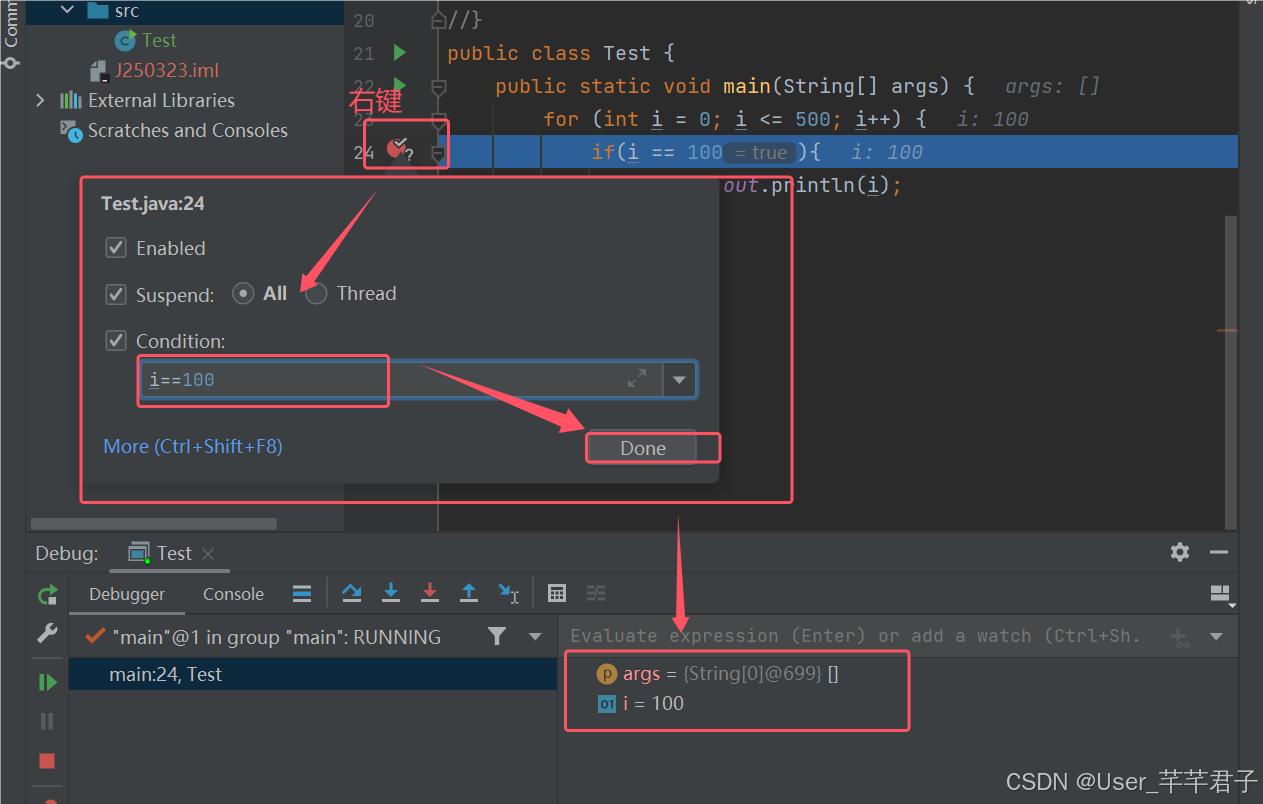This screenshot has width=1263, height=804.
Task: Switch to the Console tab
Action: pos(232,593)
